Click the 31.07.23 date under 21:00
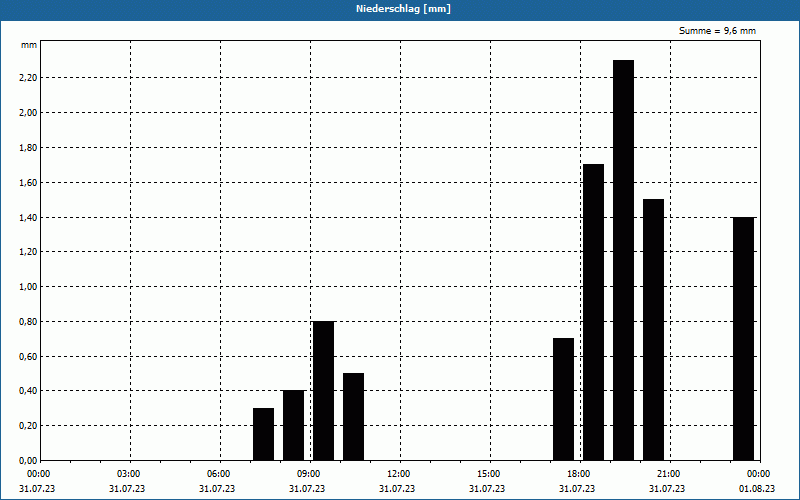Viewport: 800px width, 500px height. tap(667, 488)
